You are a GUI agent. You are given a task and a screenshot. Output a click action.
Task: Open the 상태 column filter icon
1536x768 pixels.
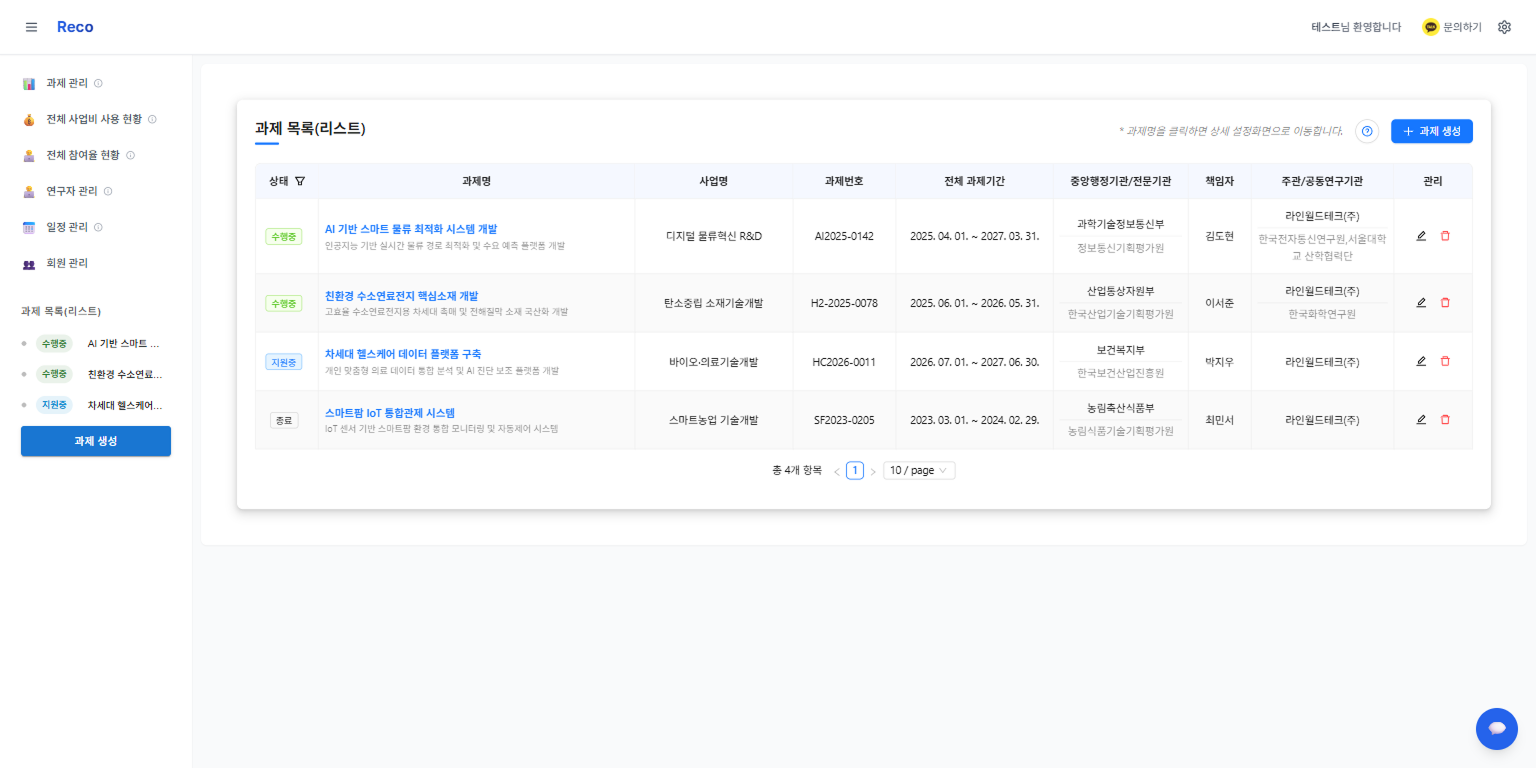tap(300, 181)
